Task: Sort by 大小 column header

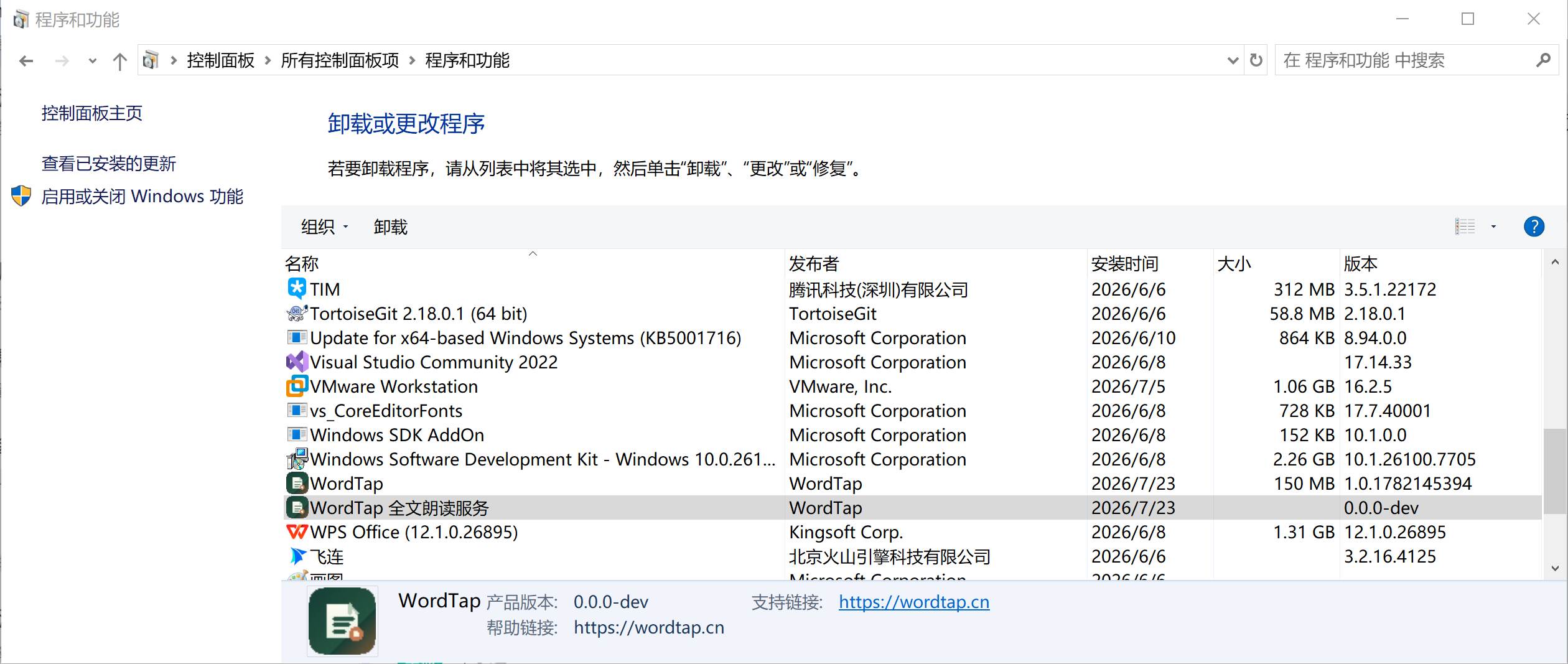Action: tap(1276, 263)
